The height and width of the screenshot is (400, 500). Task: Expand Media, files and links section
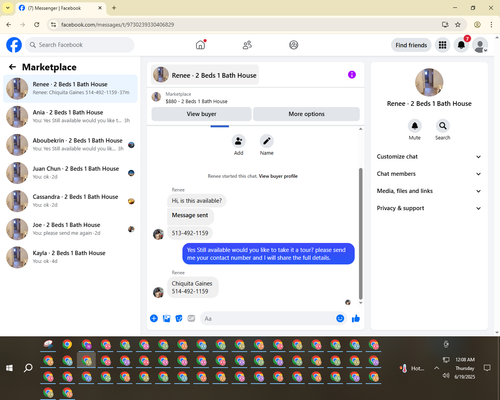coord(429,191)
